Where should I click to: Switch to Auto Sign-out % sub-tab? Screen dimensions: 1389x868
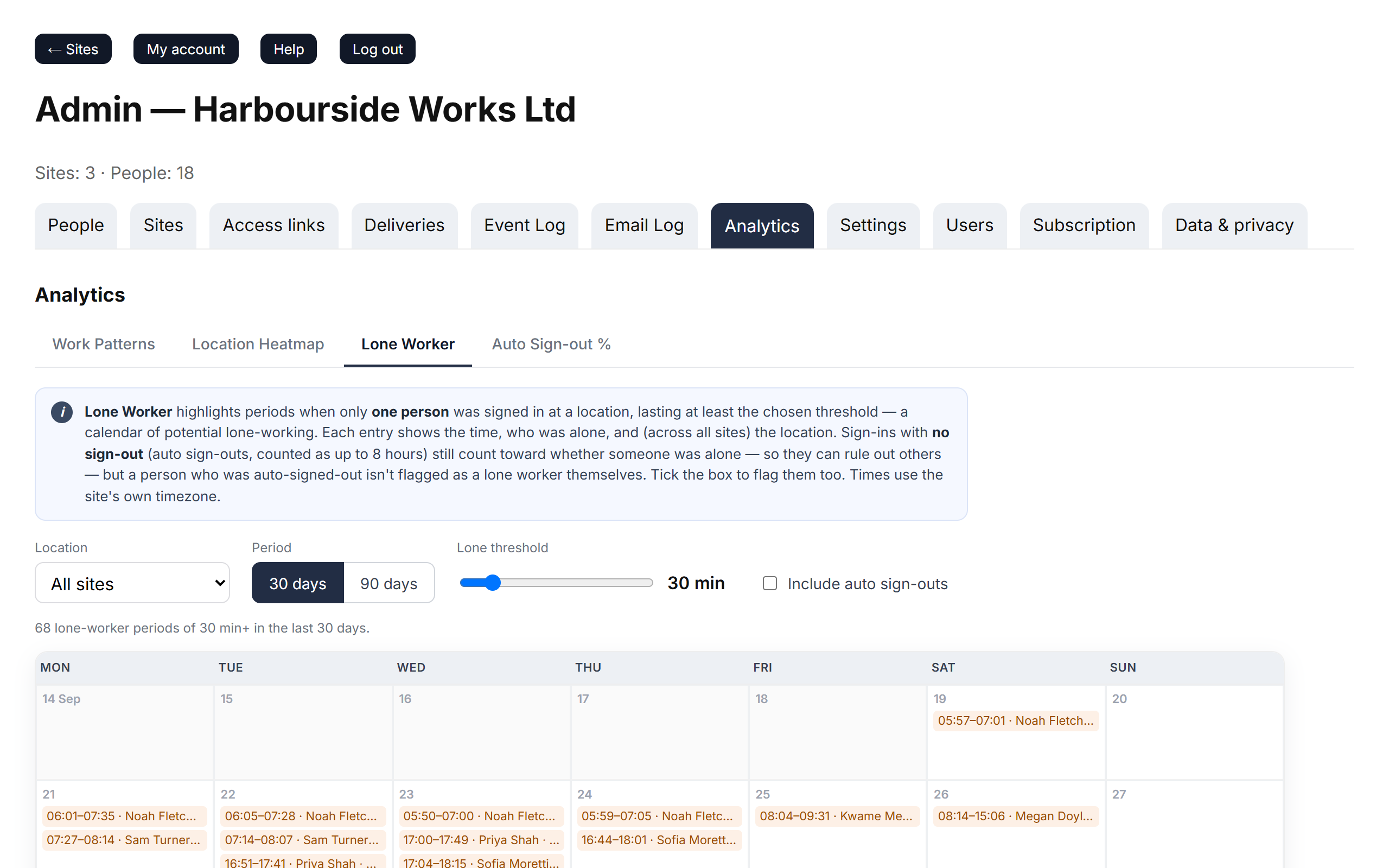[551, 344]
